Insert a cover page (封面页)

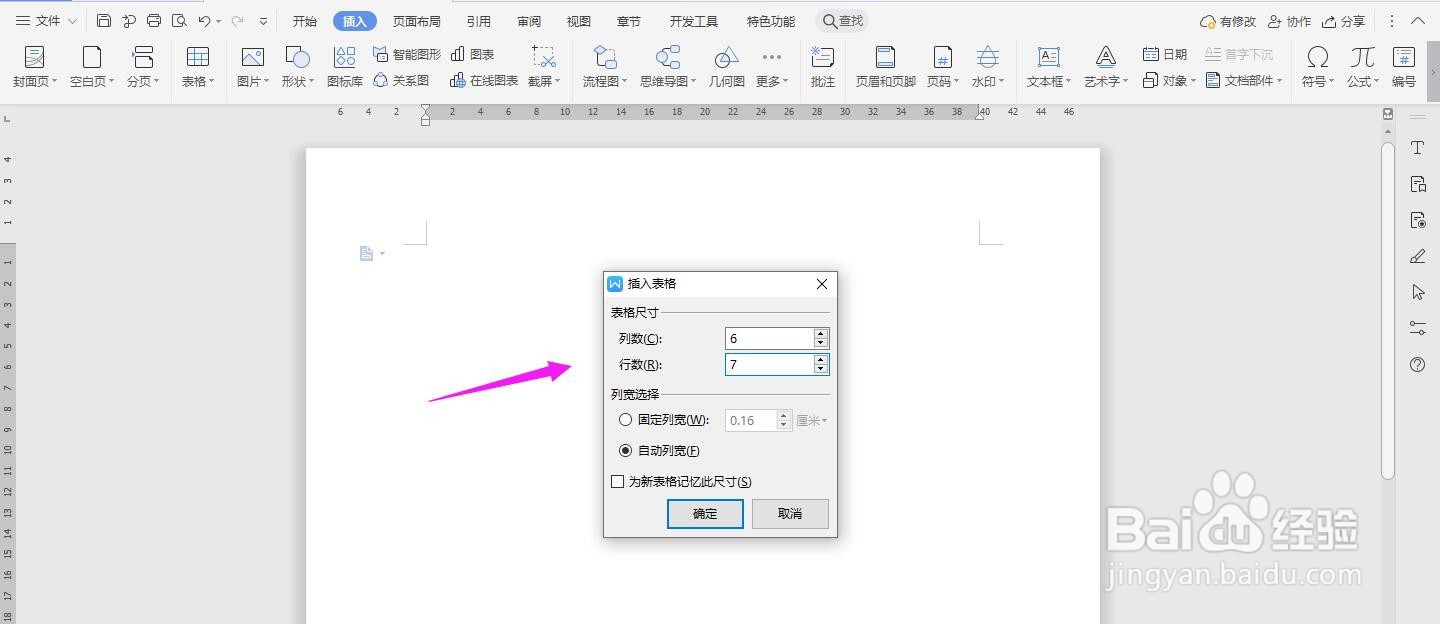coord(35,67)
